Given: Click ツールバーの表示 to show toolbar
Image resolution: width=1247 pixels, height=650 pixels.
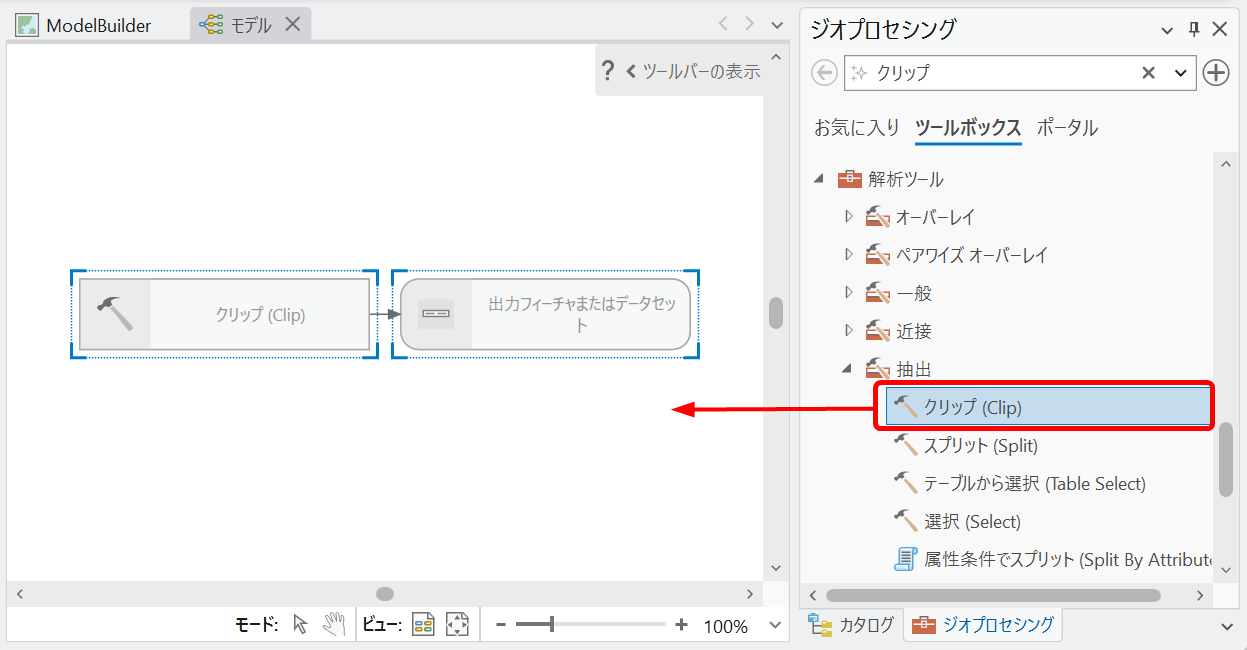Looking at the screenshot, I should click(x=693, y=71).
